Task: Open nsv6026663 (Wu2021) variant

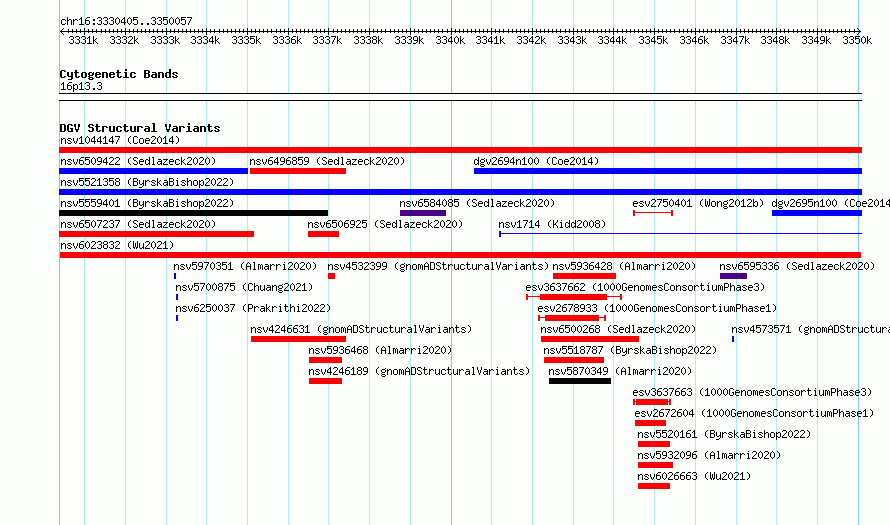Action: [x=694, y=476]
